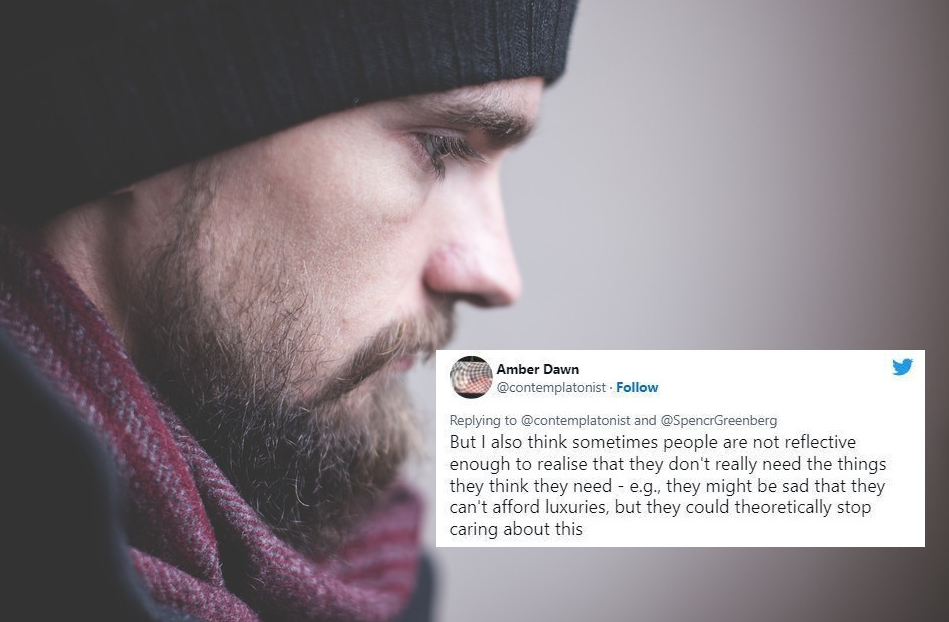Click the "Replying to" label text
Viewport: 949px width, 622px height.
coord(483,420)
